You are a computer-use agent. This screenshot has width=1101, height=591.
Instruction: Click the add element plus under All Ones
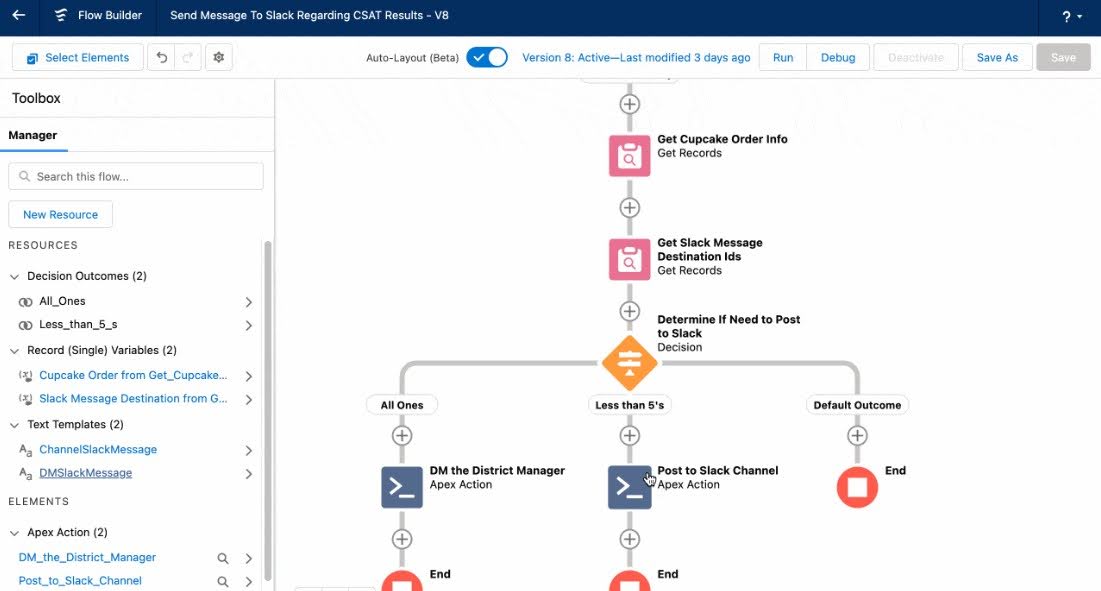(401, 436)
